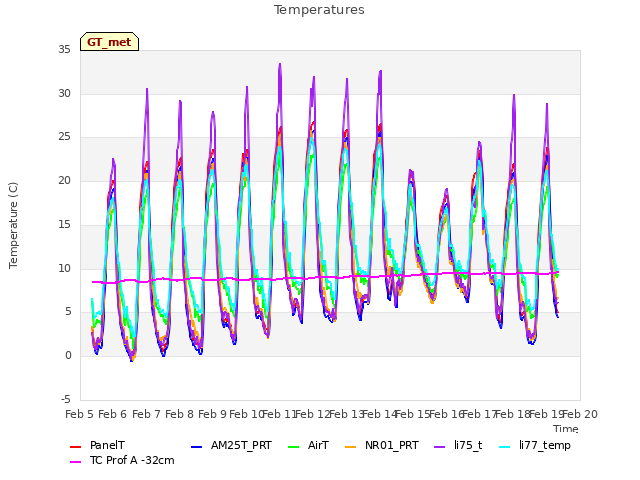Screen dimensions: 640x480
Task: Click the 25 y-axis tick label
Action: coord(64,137)
